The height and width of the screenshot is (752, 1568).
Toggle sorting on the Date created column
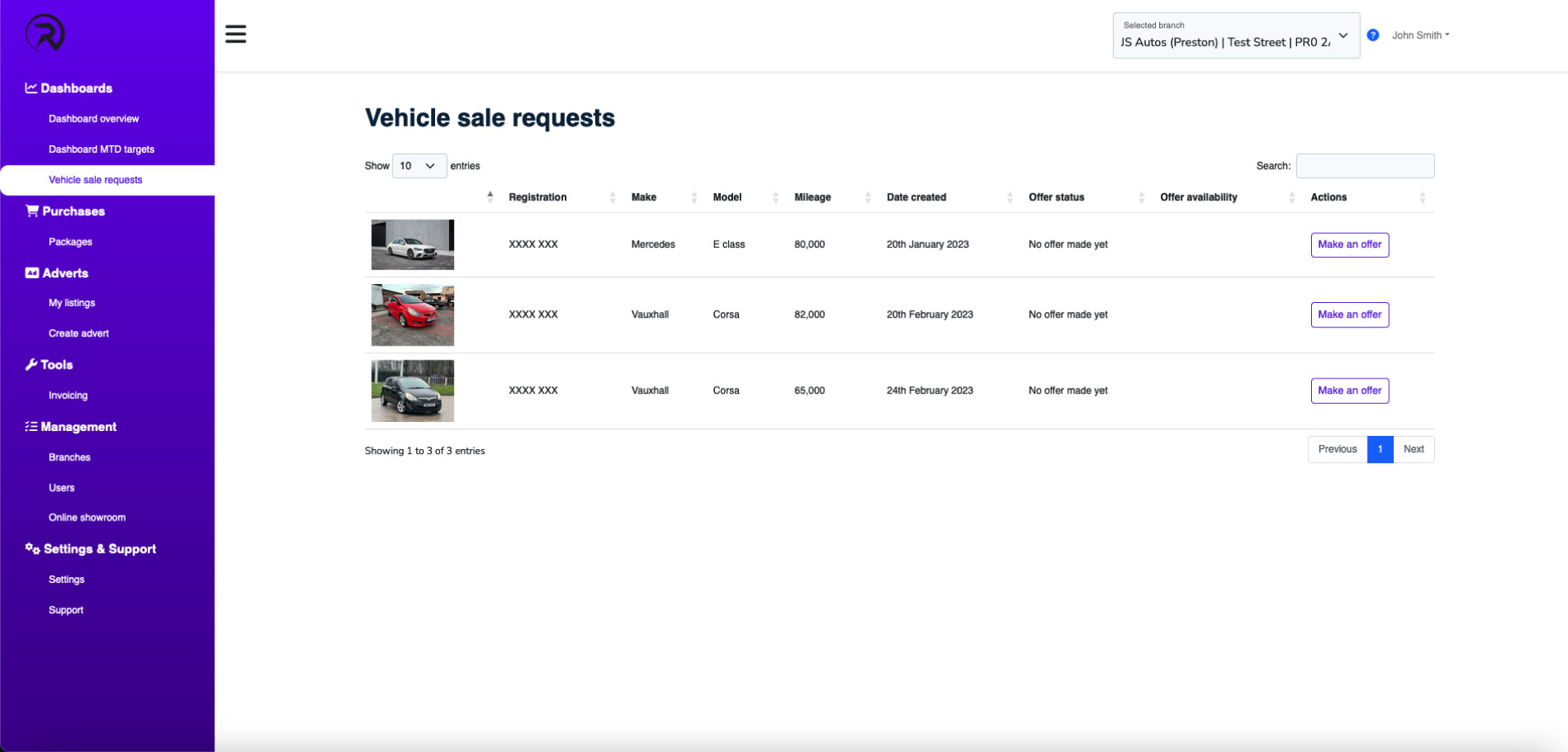1010,197
